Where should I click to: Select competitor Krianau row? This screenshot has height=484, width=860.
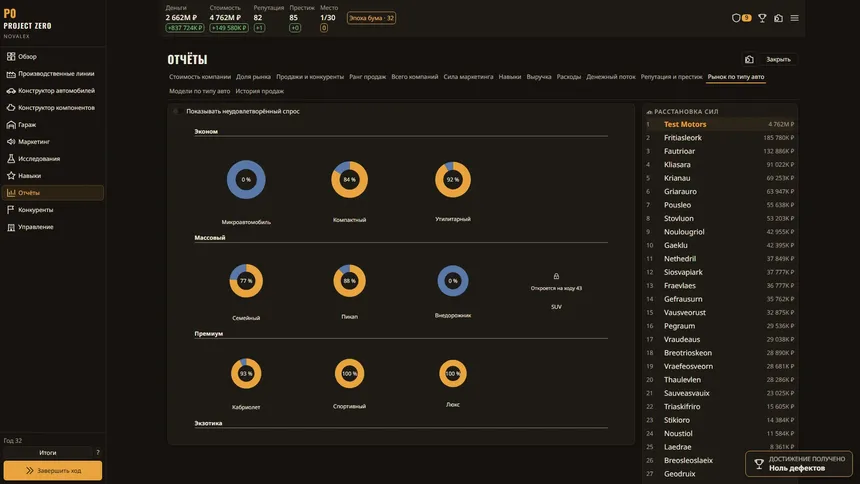tap(720, 178)
